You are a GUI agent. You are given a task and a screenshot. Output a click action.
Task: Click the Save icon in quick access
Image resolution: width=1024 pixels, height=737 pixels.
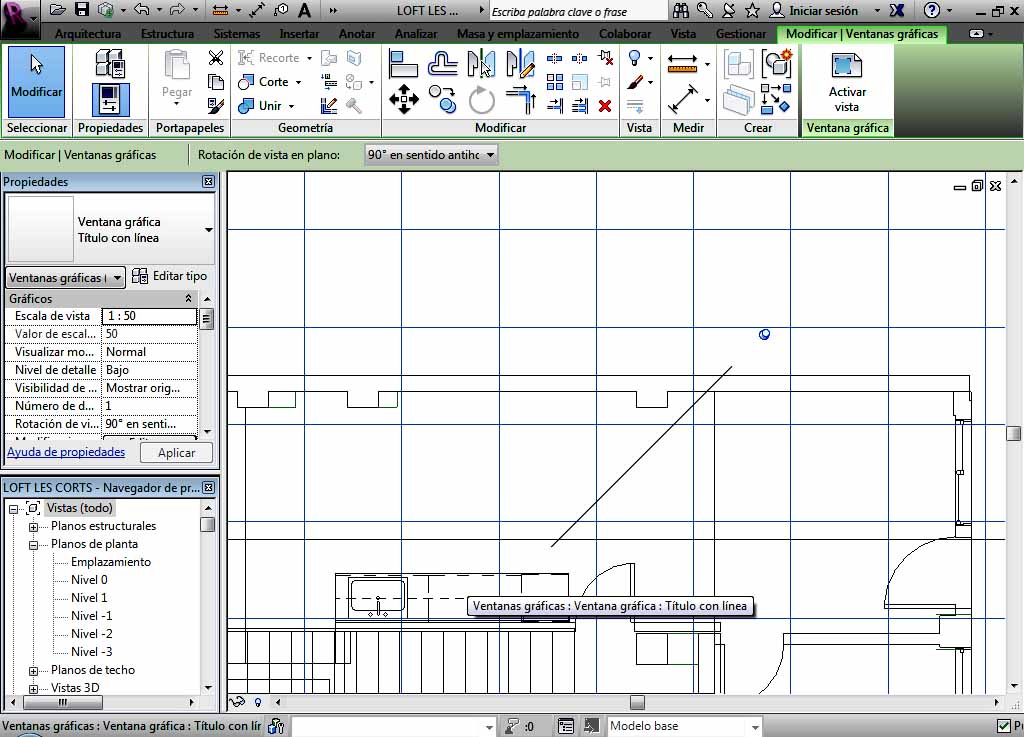coord(82,10)
